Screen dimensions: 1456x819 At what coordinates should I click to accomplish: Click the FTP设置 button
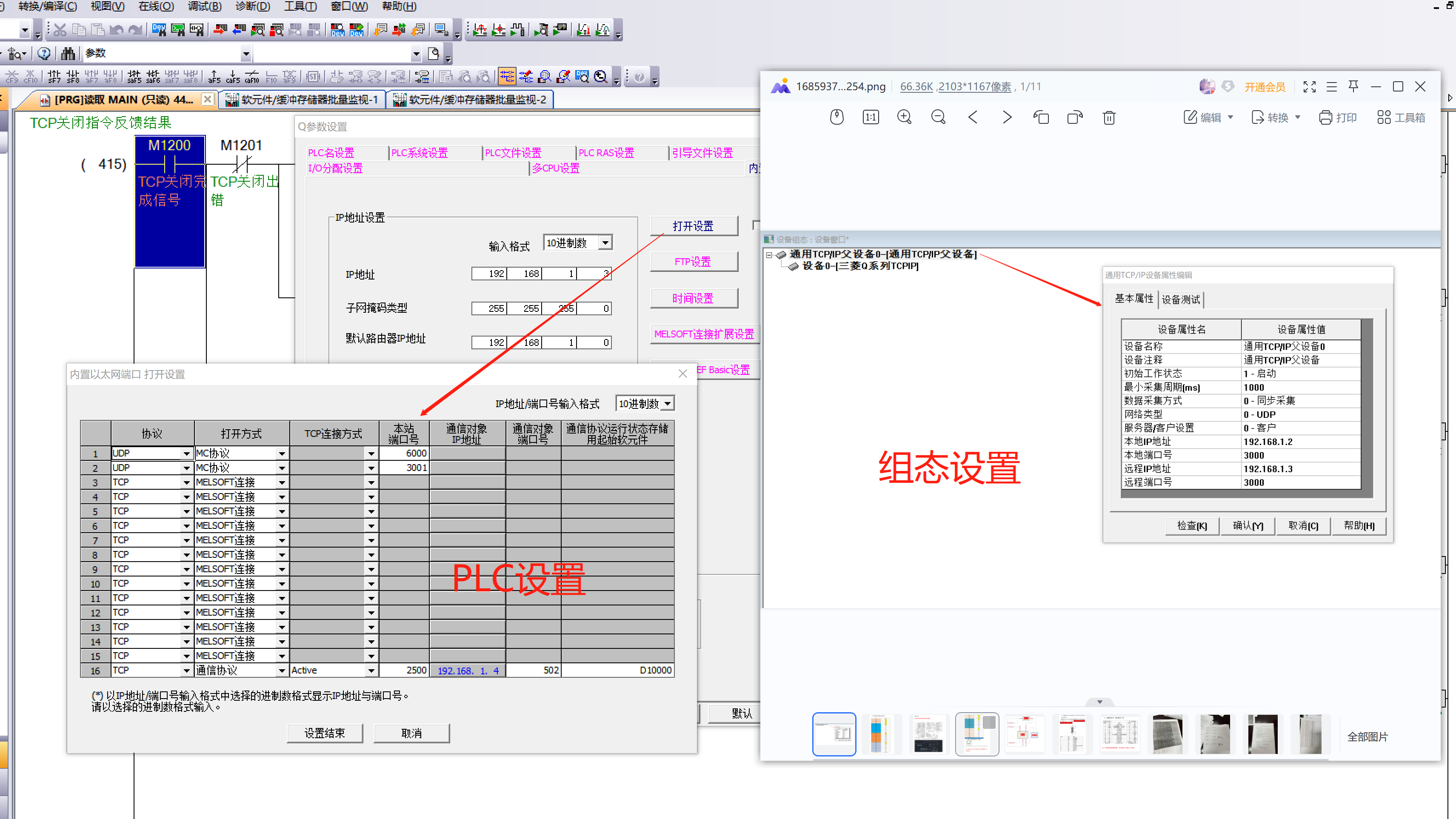click(693, 262)
